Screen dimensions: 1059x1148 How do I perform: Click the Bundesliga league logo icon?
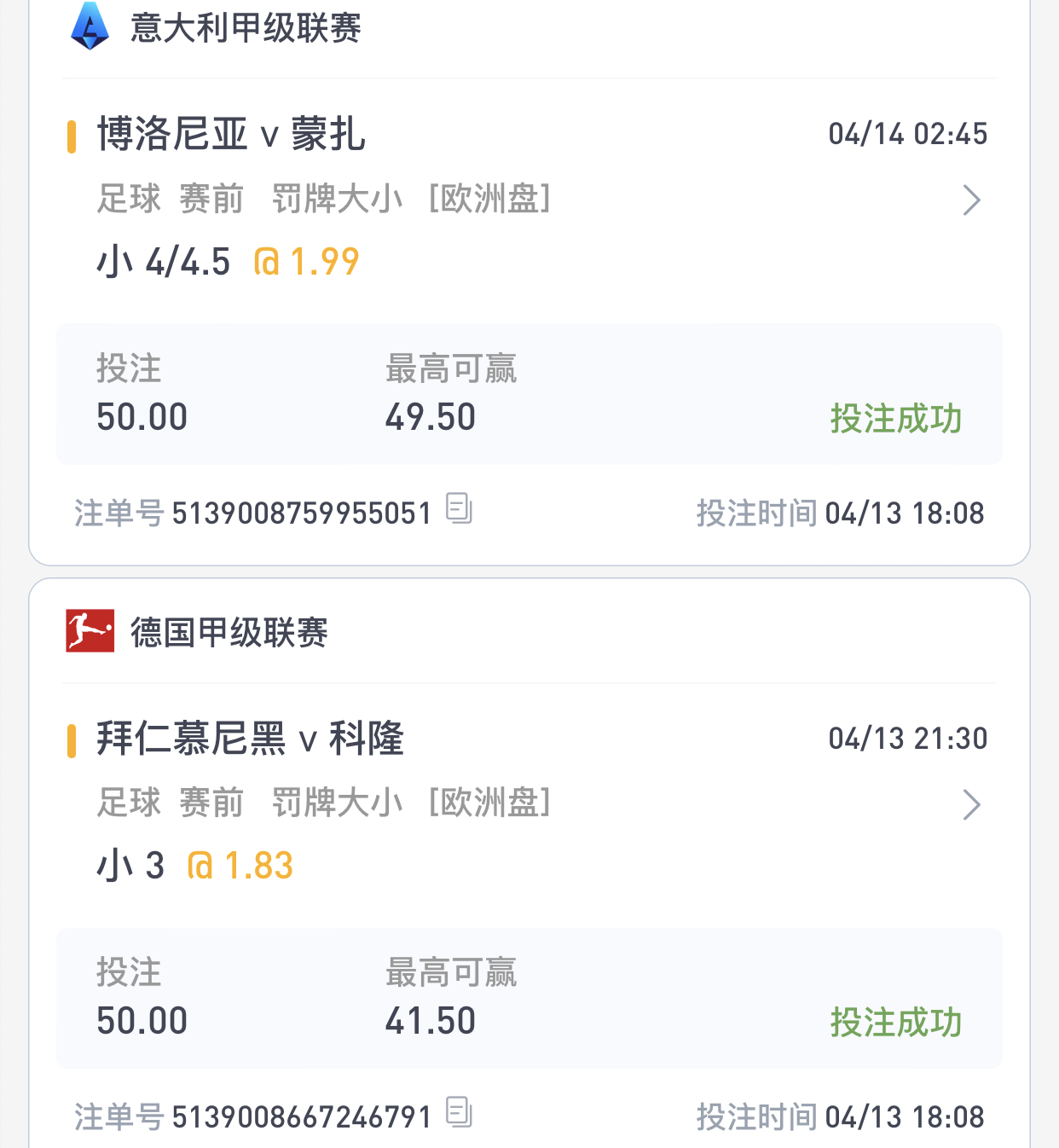coord(90,631)
